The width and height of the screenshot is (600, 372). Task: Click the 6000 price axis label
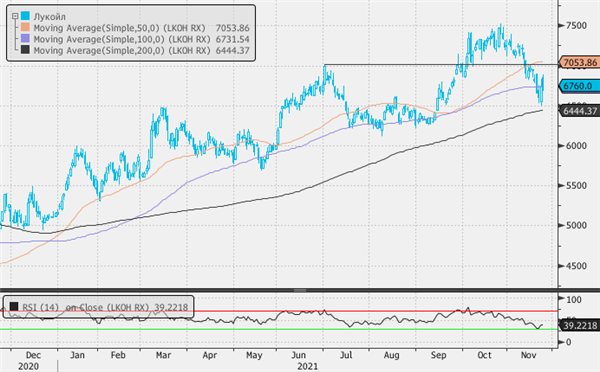[x=577, y=146]
